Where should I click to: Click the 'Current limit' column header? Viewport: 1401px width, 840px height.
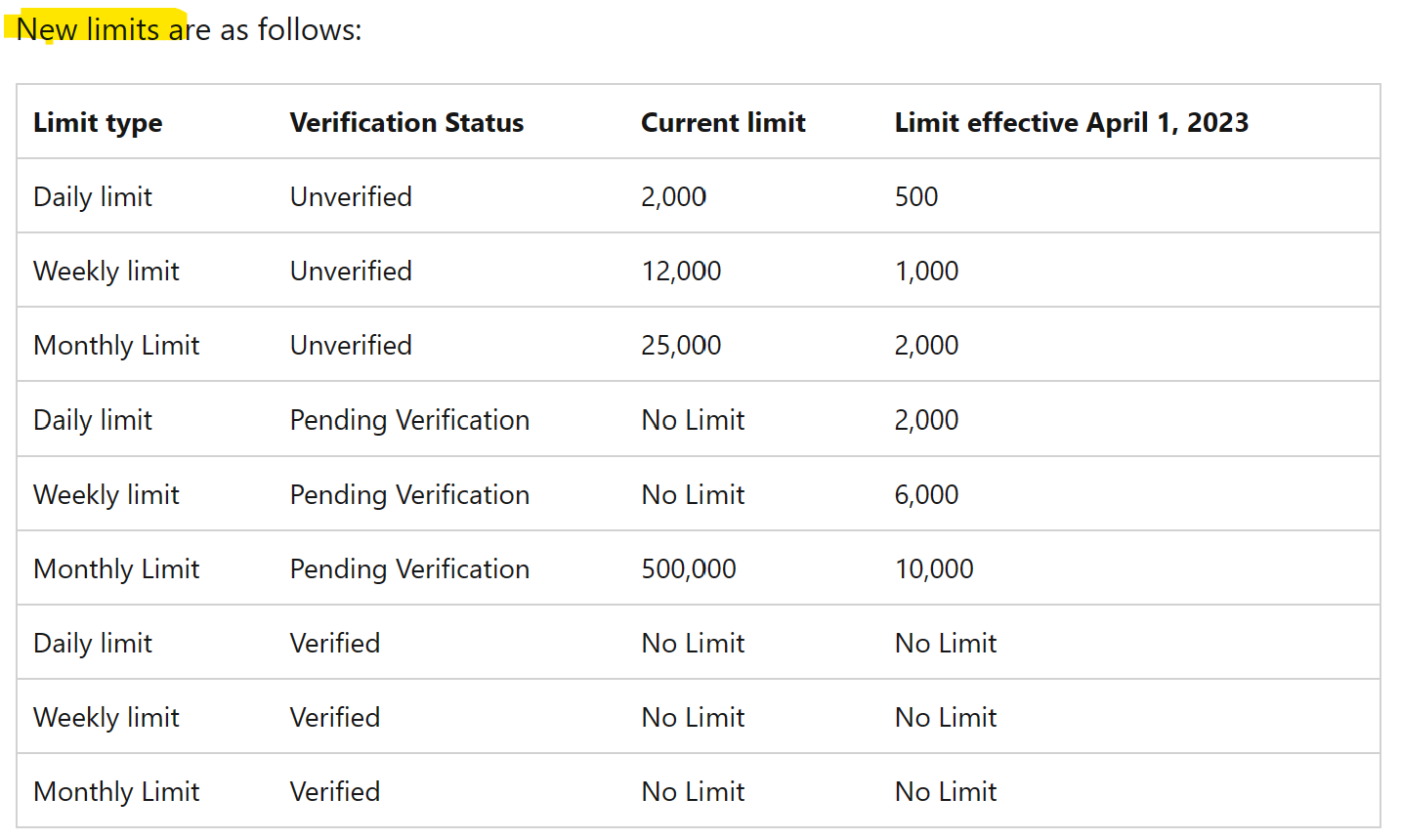723,123
